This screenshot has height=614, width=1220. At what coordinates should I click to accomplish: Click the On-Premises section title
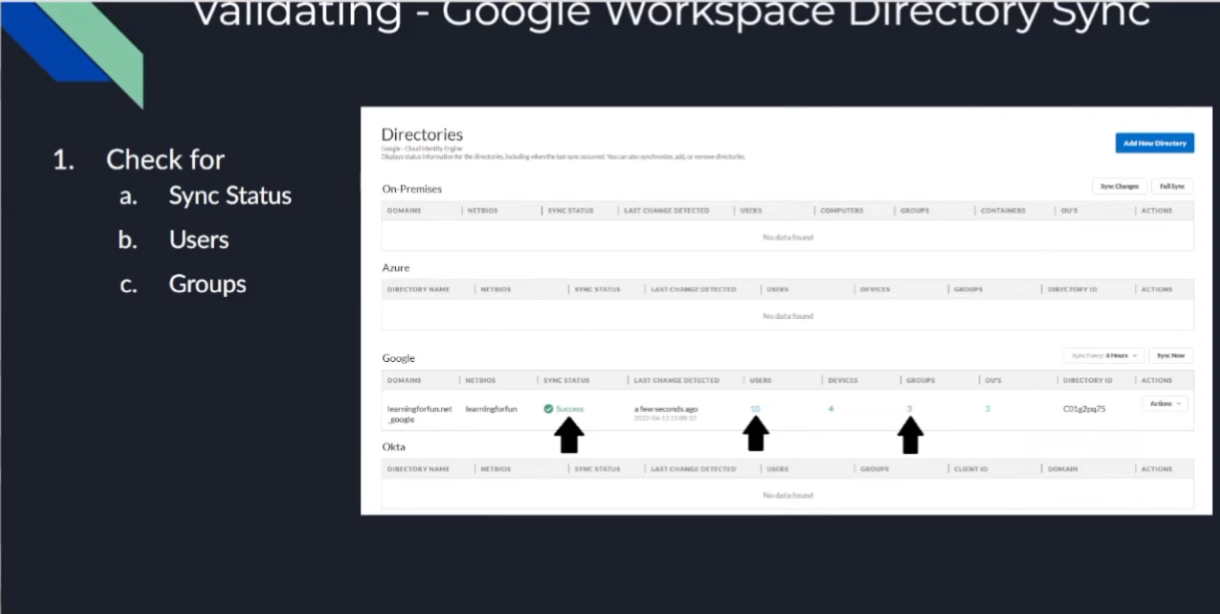[x=412, y=188]
